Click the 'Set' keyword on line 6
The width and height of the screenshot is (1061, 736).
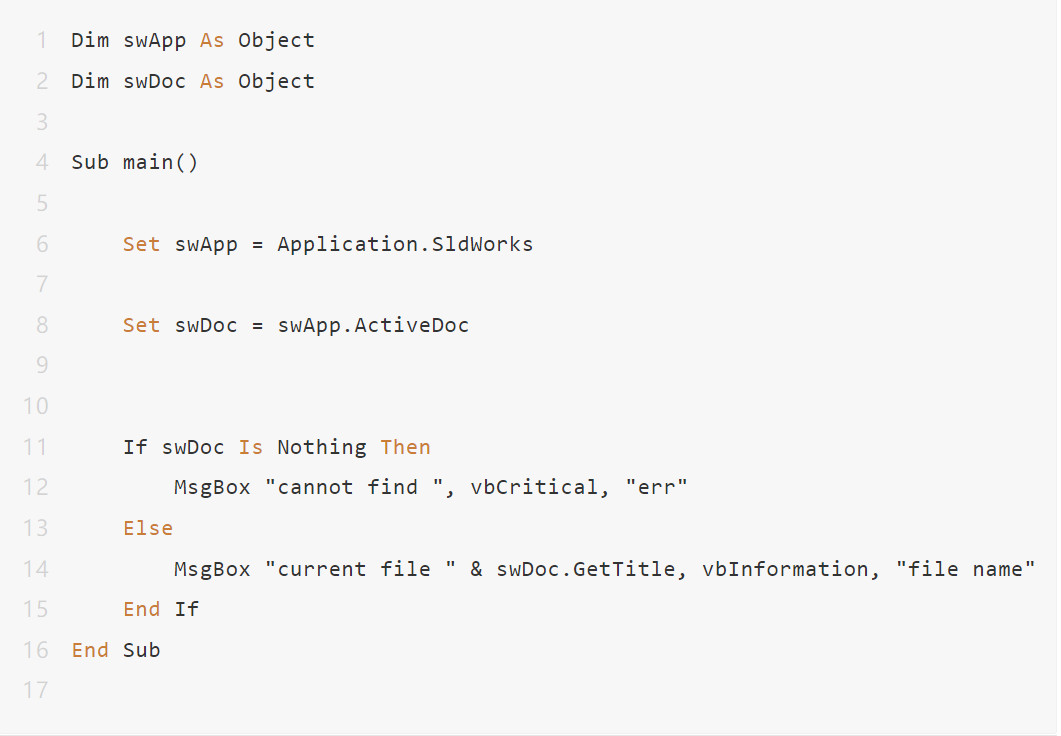tap(141, 244)
